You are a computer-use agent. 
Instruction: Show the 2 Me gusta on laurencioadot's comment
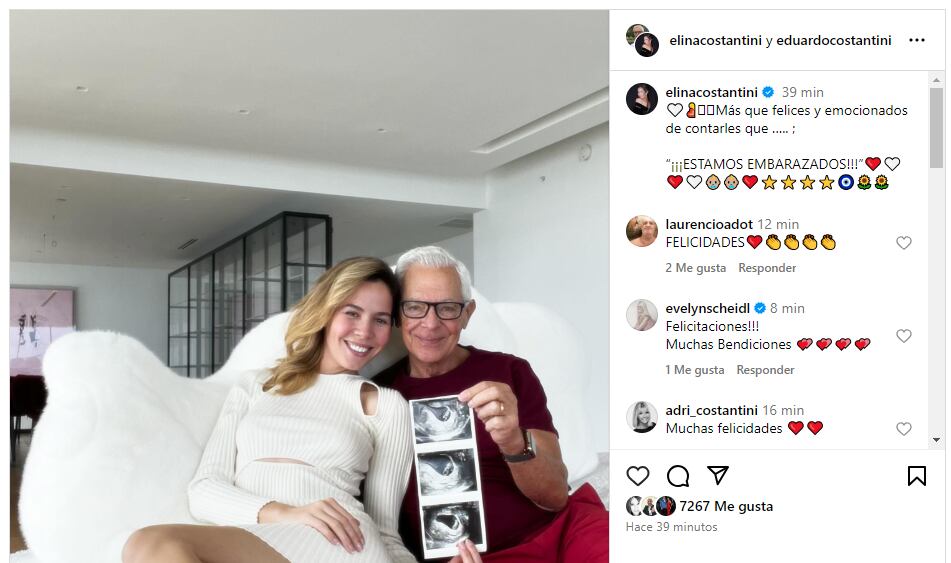(696, 268)
